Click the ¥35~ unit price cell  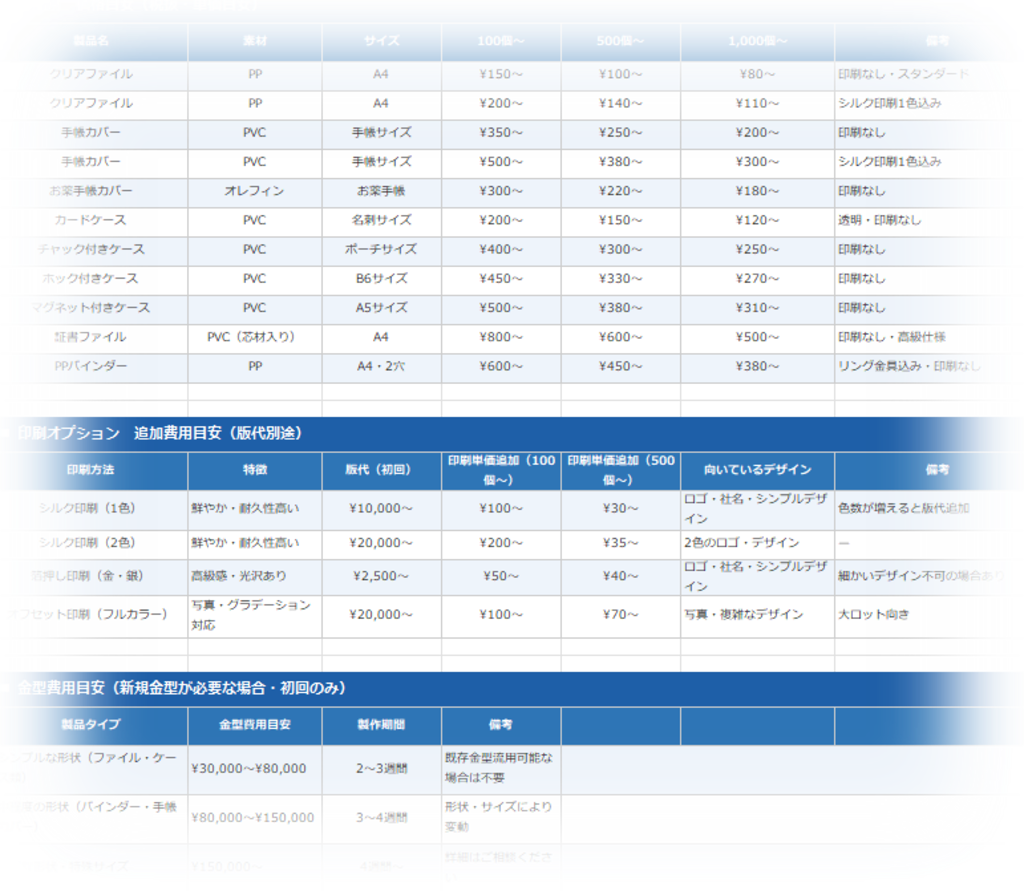(x=620, y=543)
